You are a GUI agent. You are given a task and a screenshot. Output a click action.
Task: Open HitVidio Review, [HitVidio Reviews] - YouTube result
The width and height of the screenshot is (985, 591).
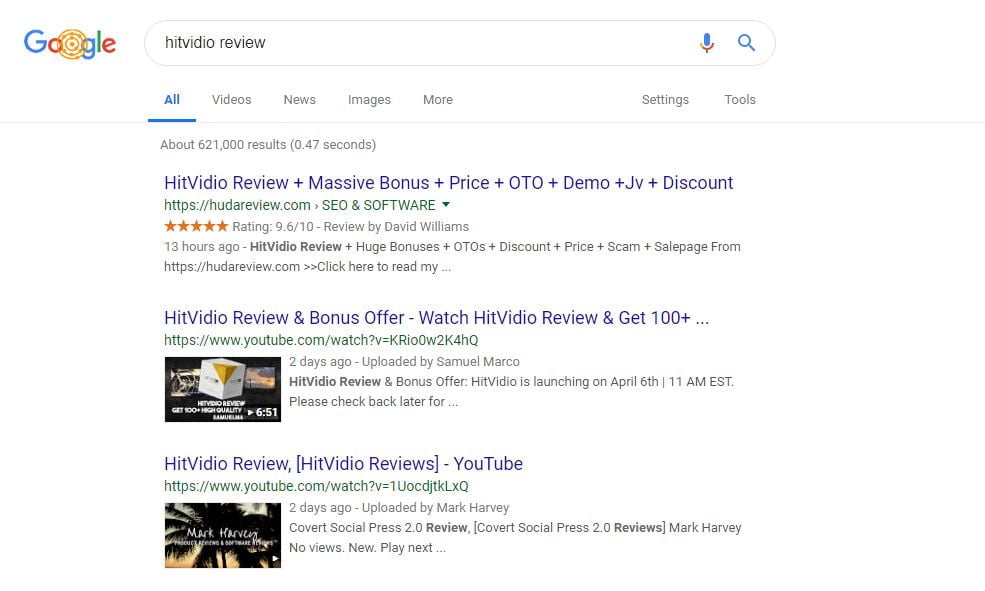(344, 464)
